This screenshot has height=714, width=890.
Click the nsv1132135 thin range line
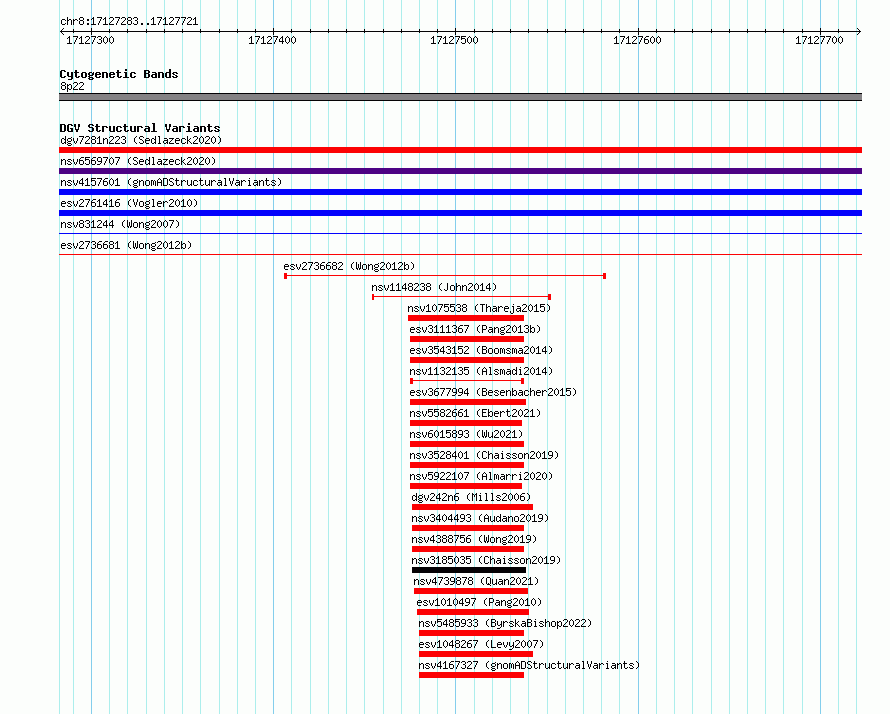point(467,381)
